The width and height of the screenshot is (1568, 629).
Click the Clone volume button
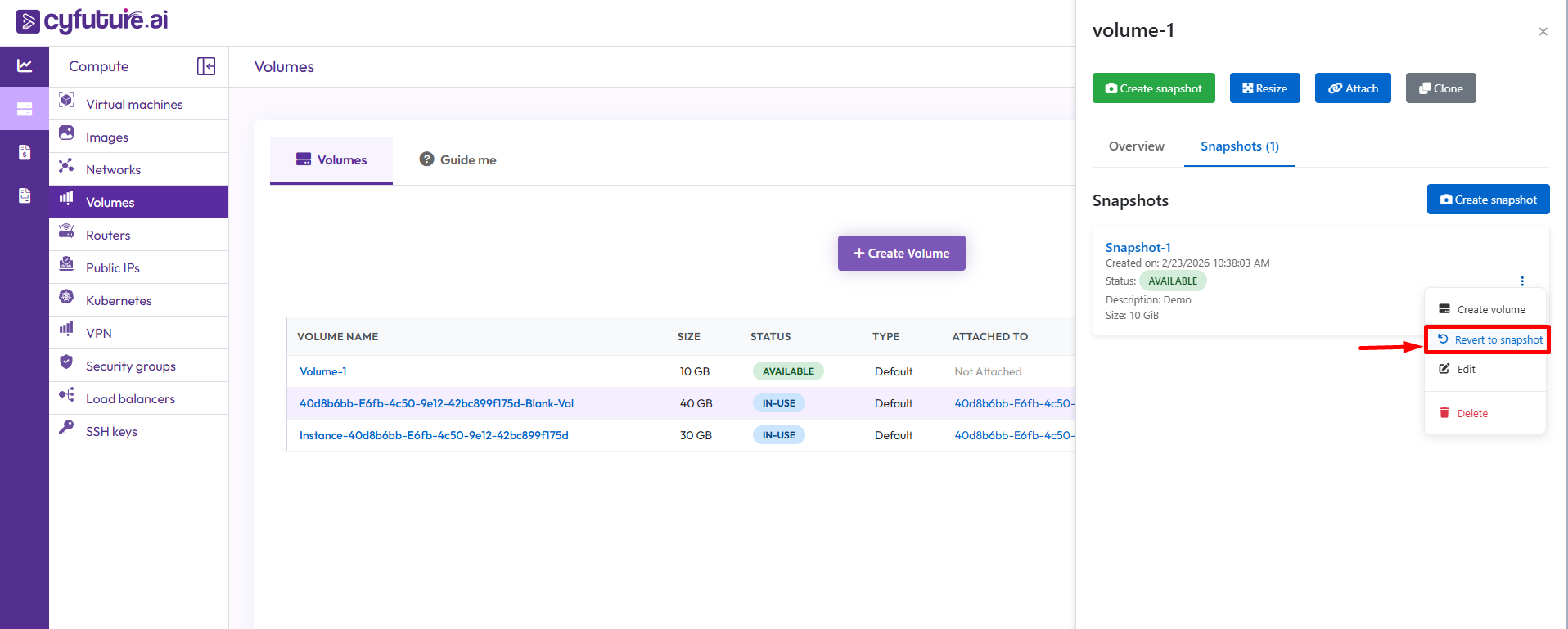tap(1440, 88)
